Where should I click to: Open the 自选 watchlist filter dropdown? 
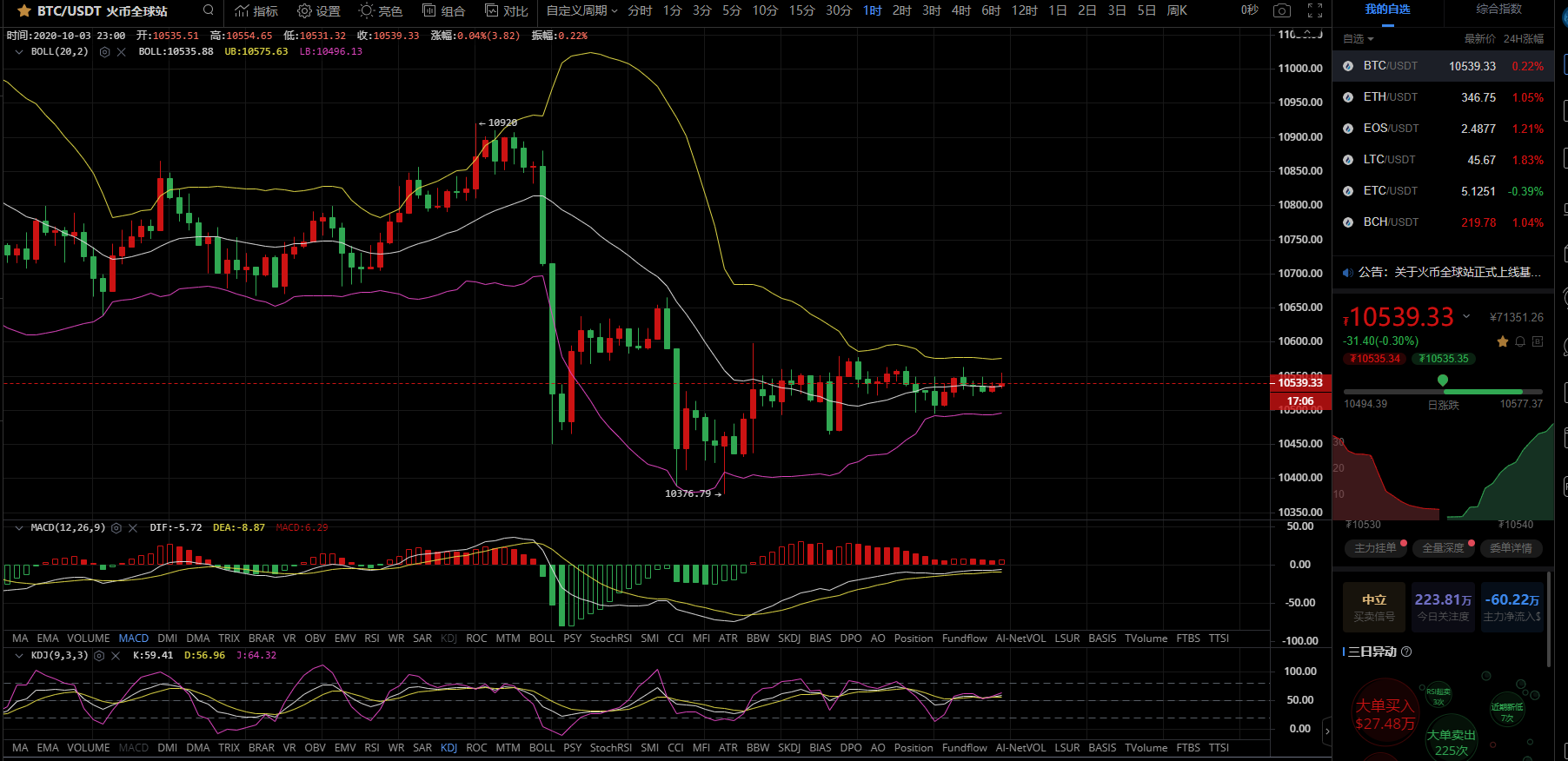(1358, 39)
